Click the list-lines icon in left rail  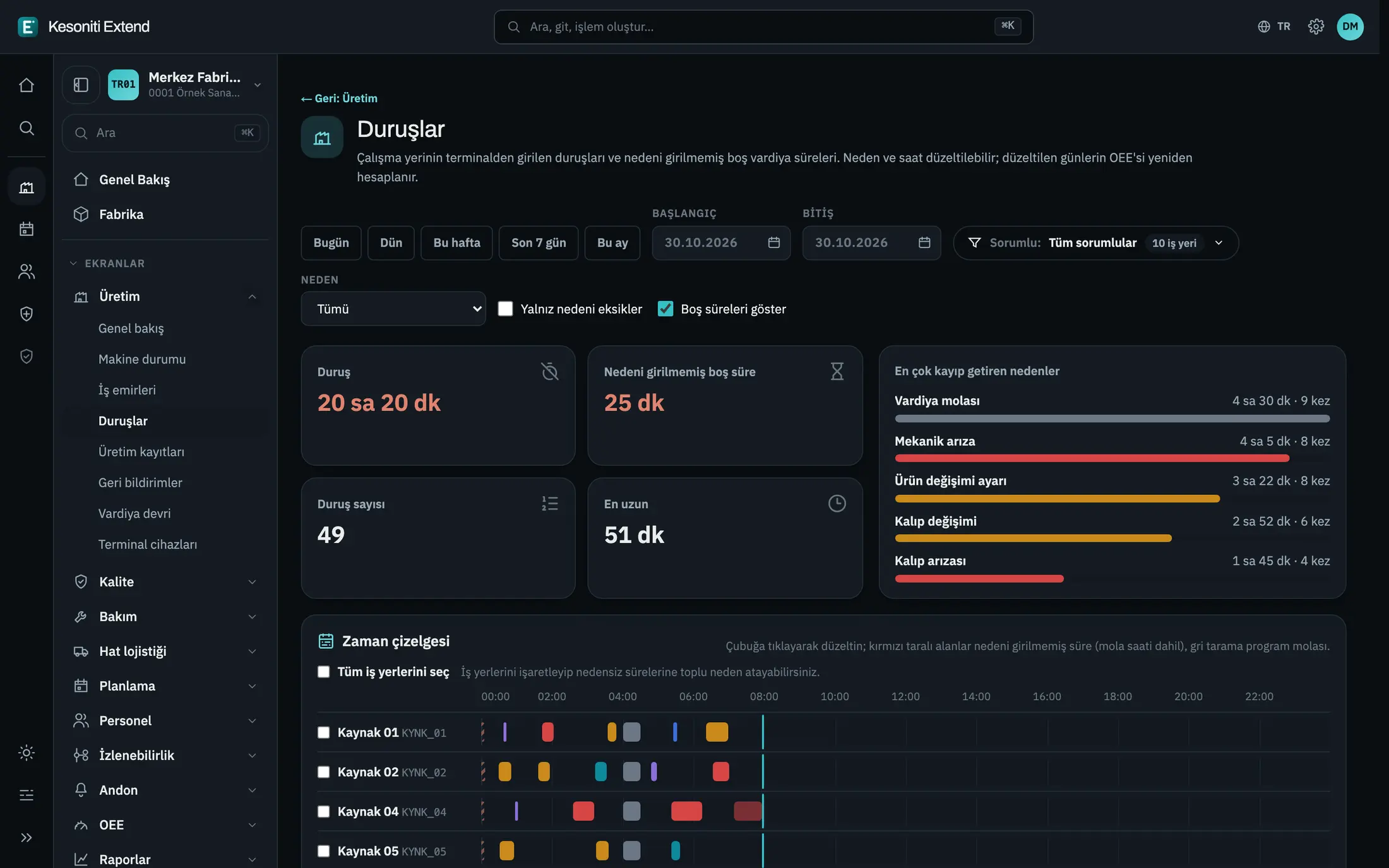tap(27, 795)
